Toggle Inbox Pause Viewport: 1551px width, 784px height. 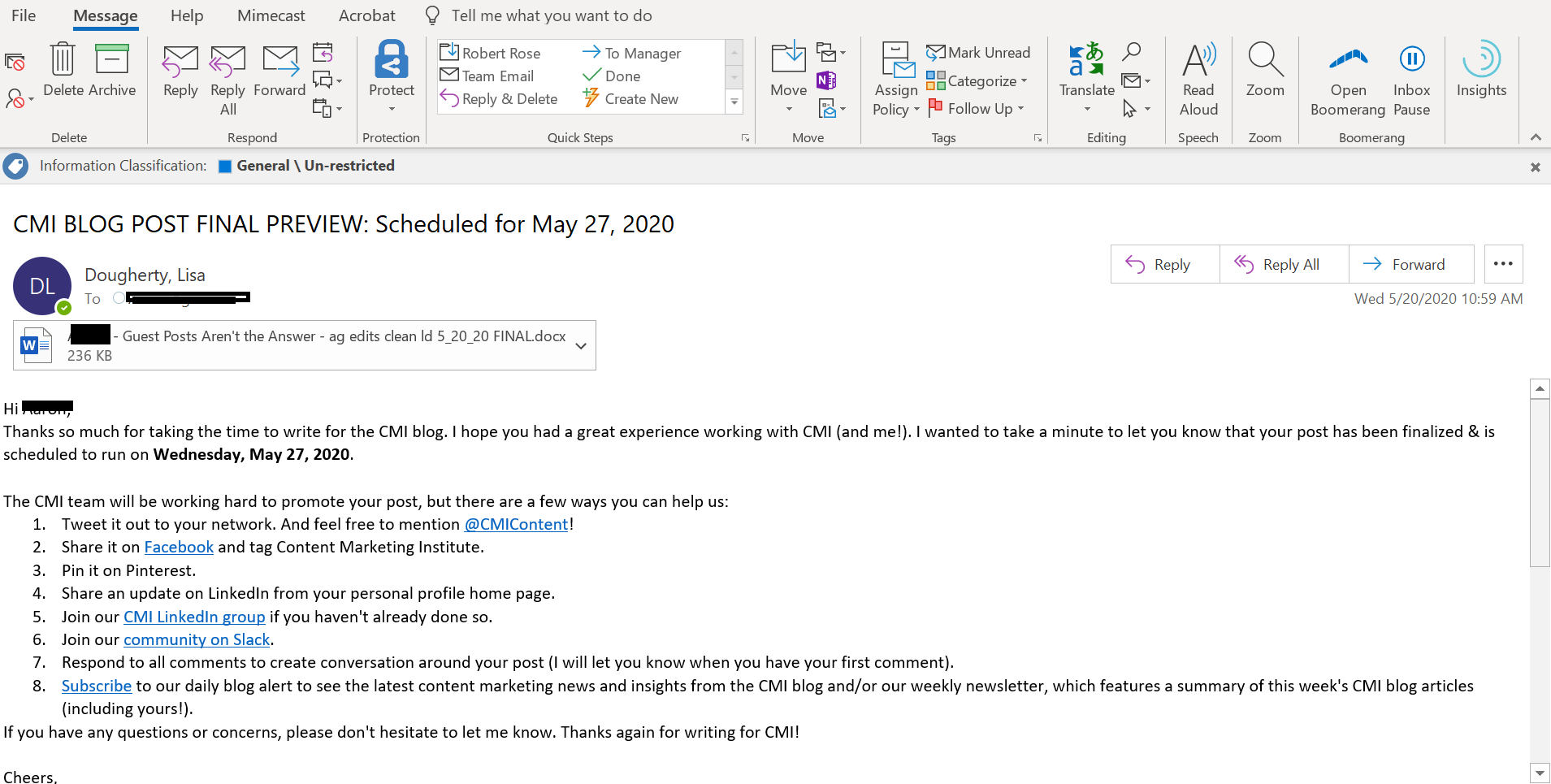tap(1412, 79)
